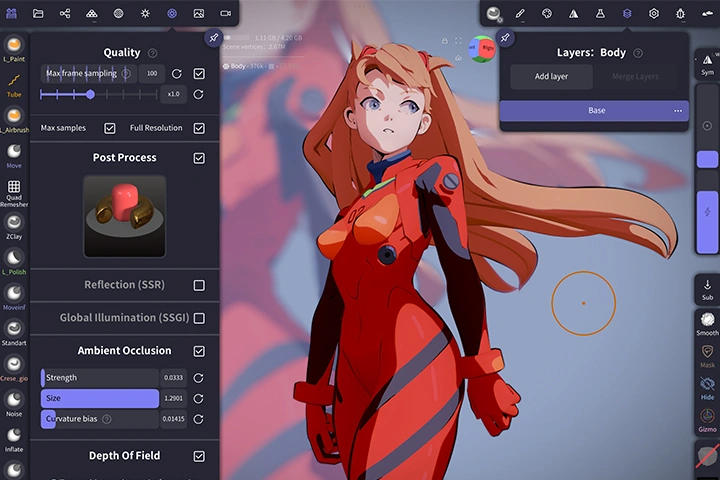The image size is (720, 480).
Task: Open the files folder menu
Action: (38, 13)
